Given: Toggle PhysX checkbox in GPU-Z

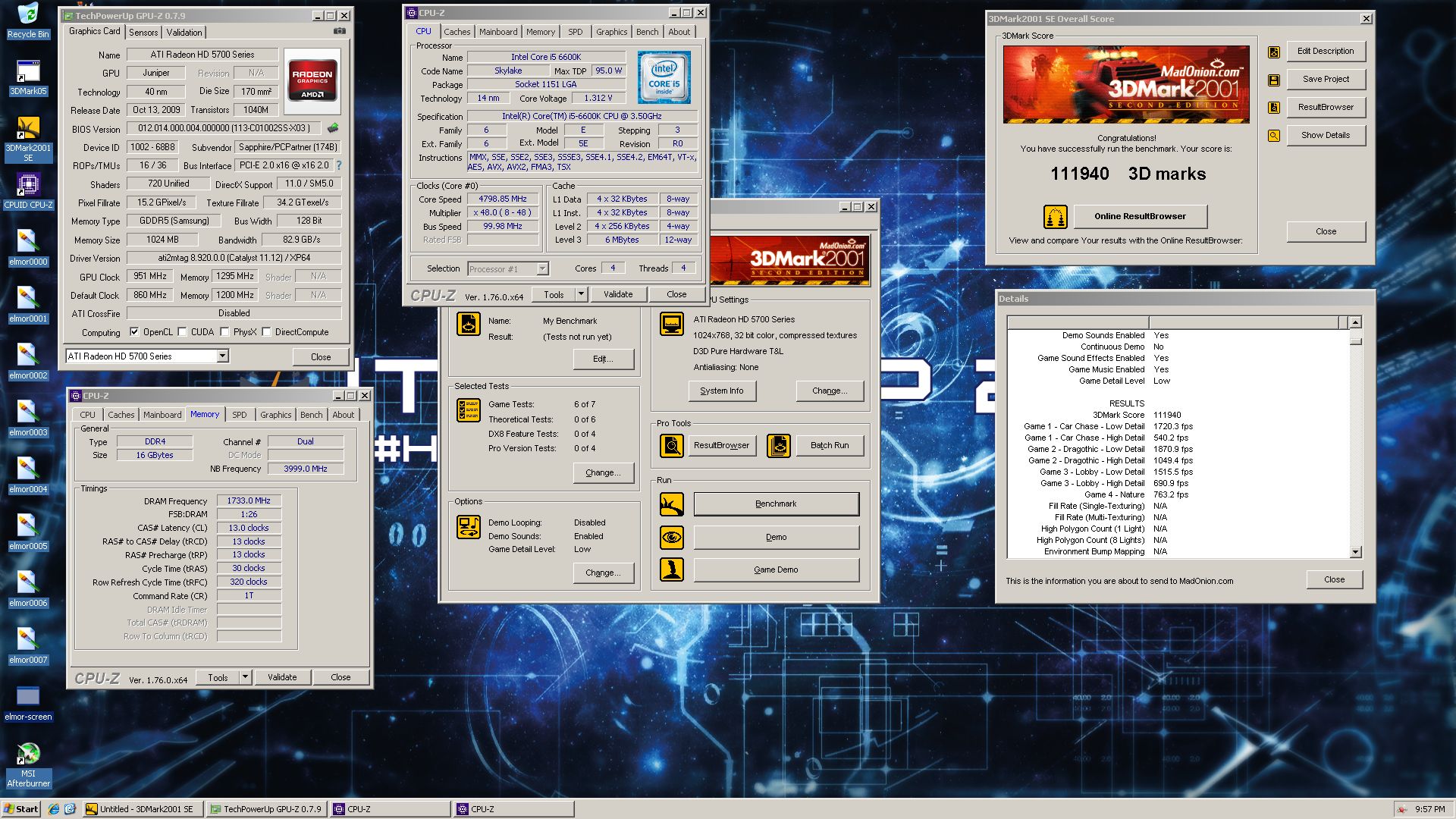Looking at the screenshot, I should pos(224,332).
